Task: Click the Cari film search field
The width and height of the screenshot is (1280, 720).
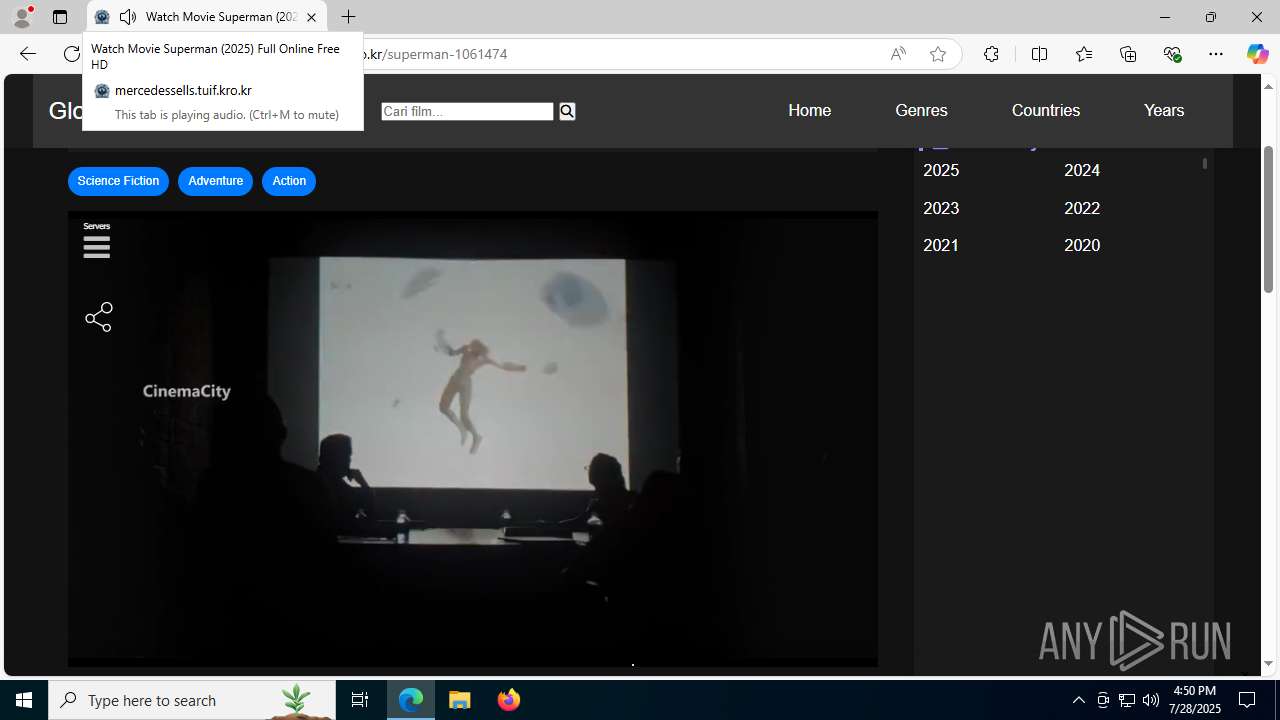Action: pos(467,111)
